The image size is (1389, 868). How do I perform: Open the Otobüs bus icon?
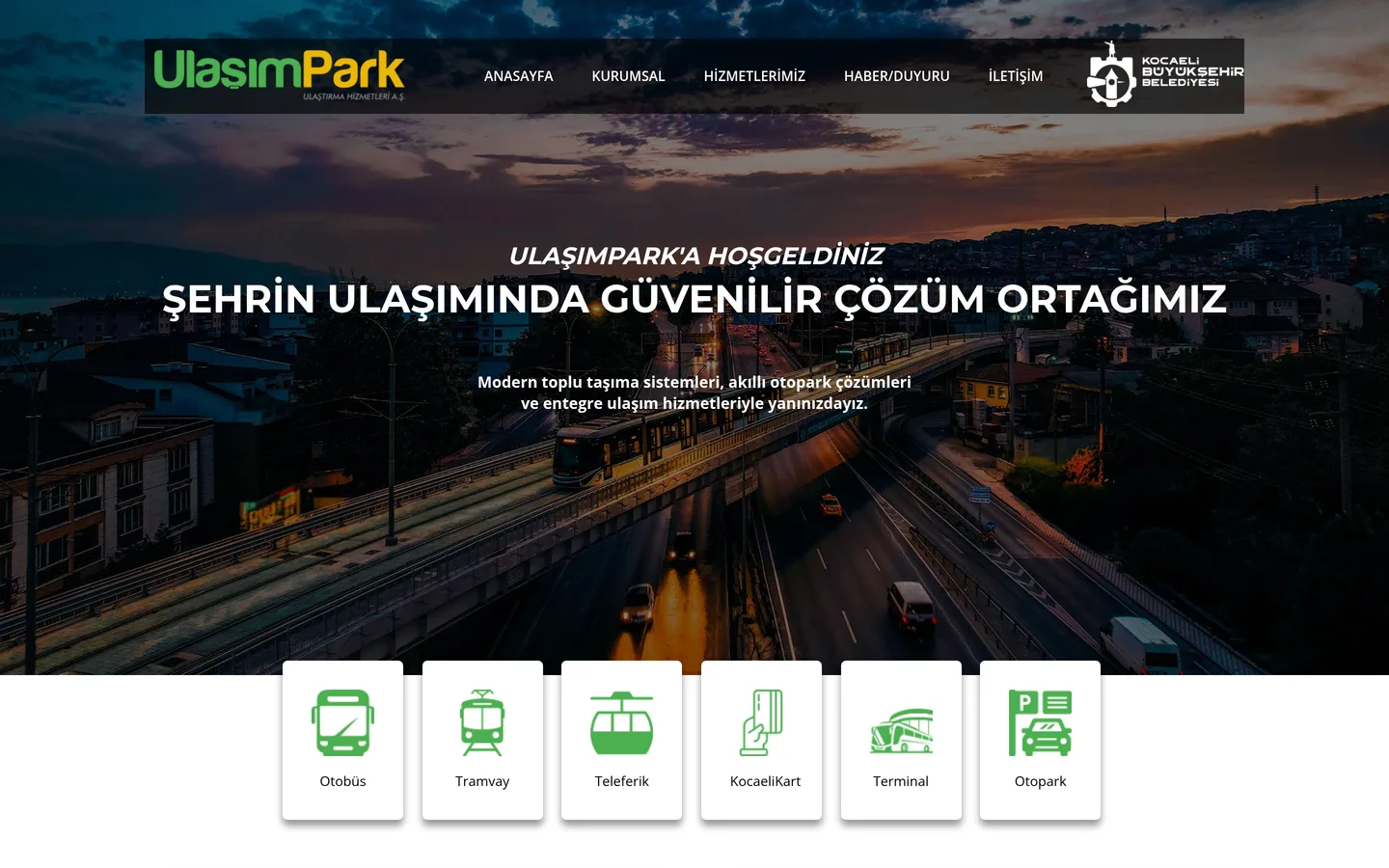coord(342,722)
